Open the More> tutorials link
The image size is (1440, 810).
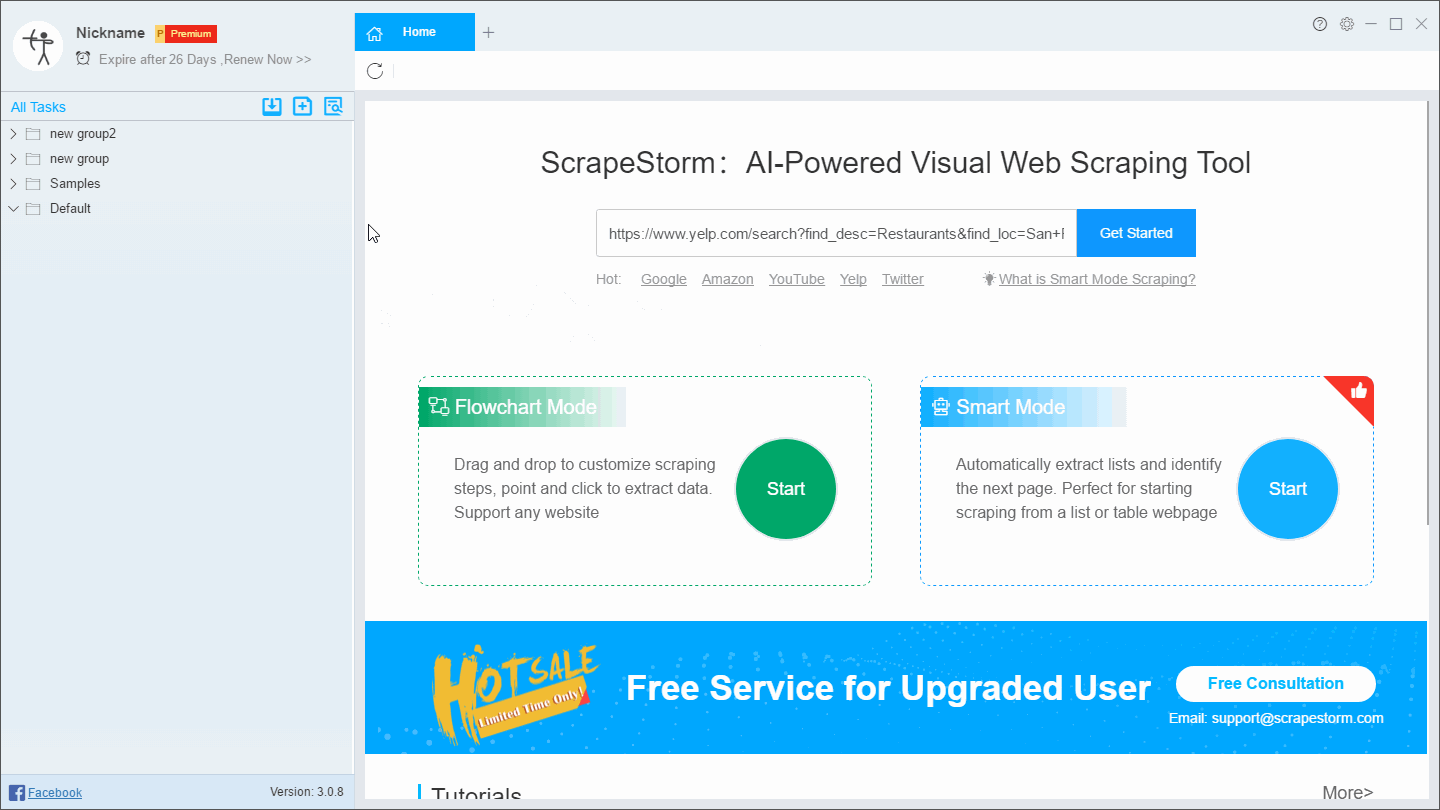(x=1348, y=792)
